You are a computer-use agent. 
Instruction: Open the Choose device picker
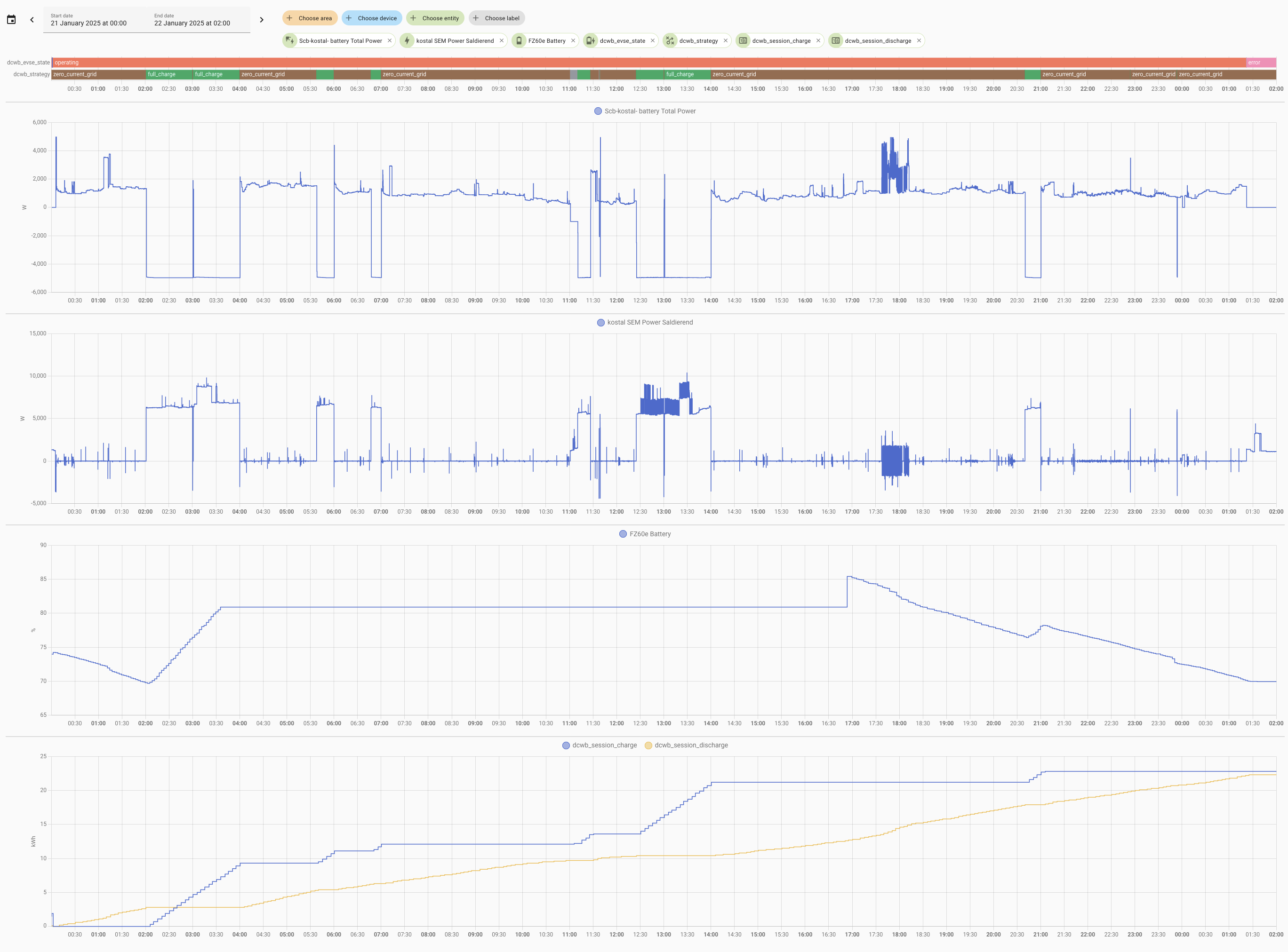point(371,18)
